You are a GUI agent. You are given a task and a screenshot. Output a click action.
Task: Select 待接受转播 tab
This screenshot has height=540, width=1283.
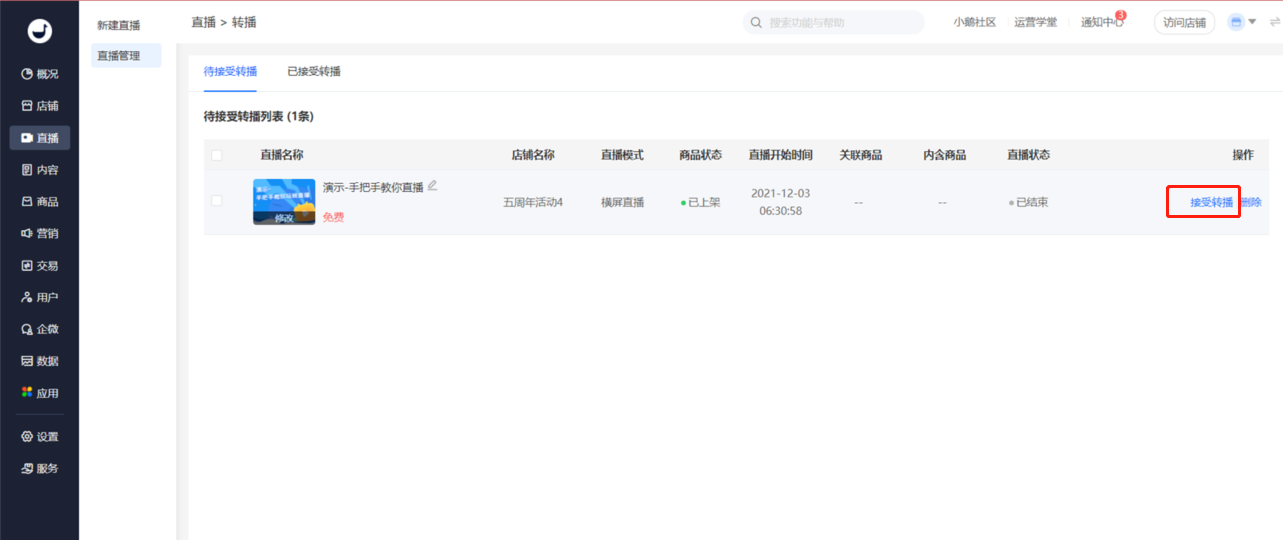tap(230, 71)
